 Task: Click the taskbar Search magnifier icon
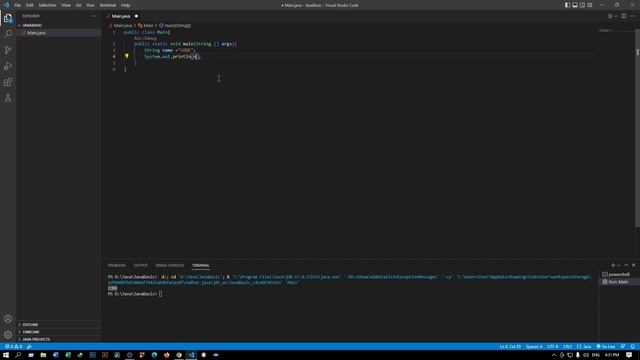(18, 355)
